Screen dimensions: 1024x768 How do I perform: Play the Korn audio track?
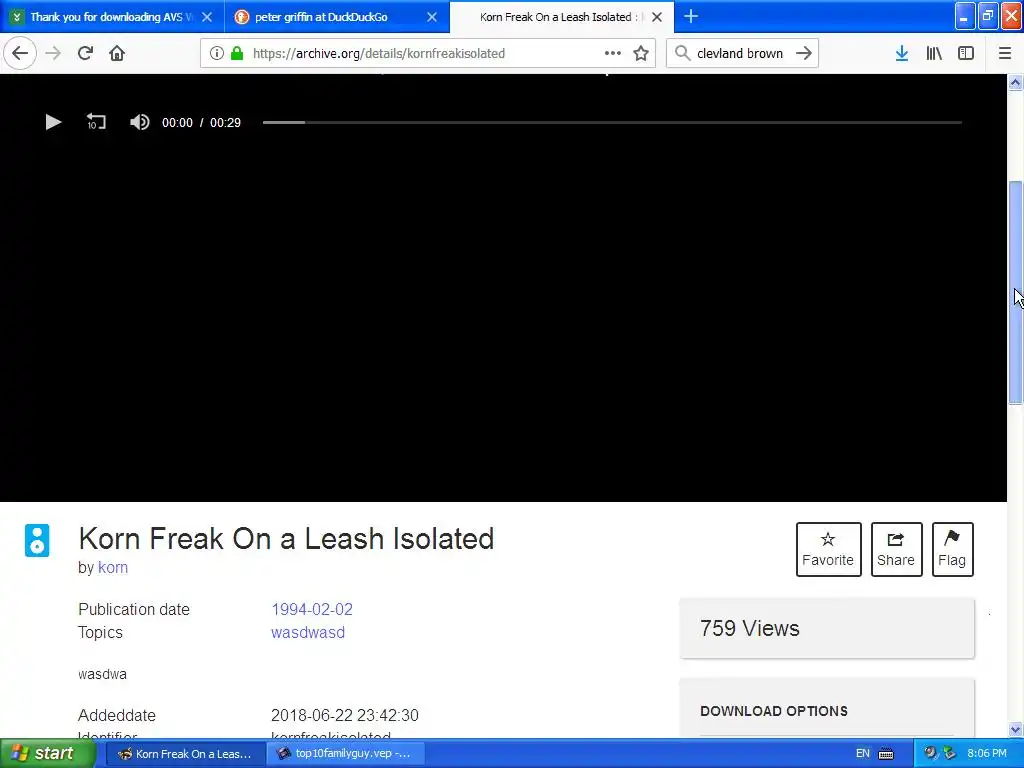pos(53,122)
